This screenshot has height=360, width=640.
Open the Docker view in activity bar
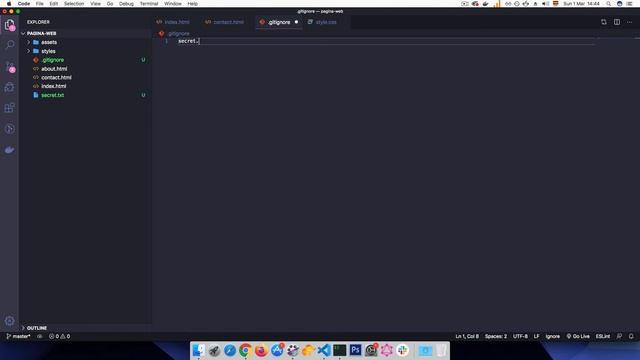[x=9, y=150]
